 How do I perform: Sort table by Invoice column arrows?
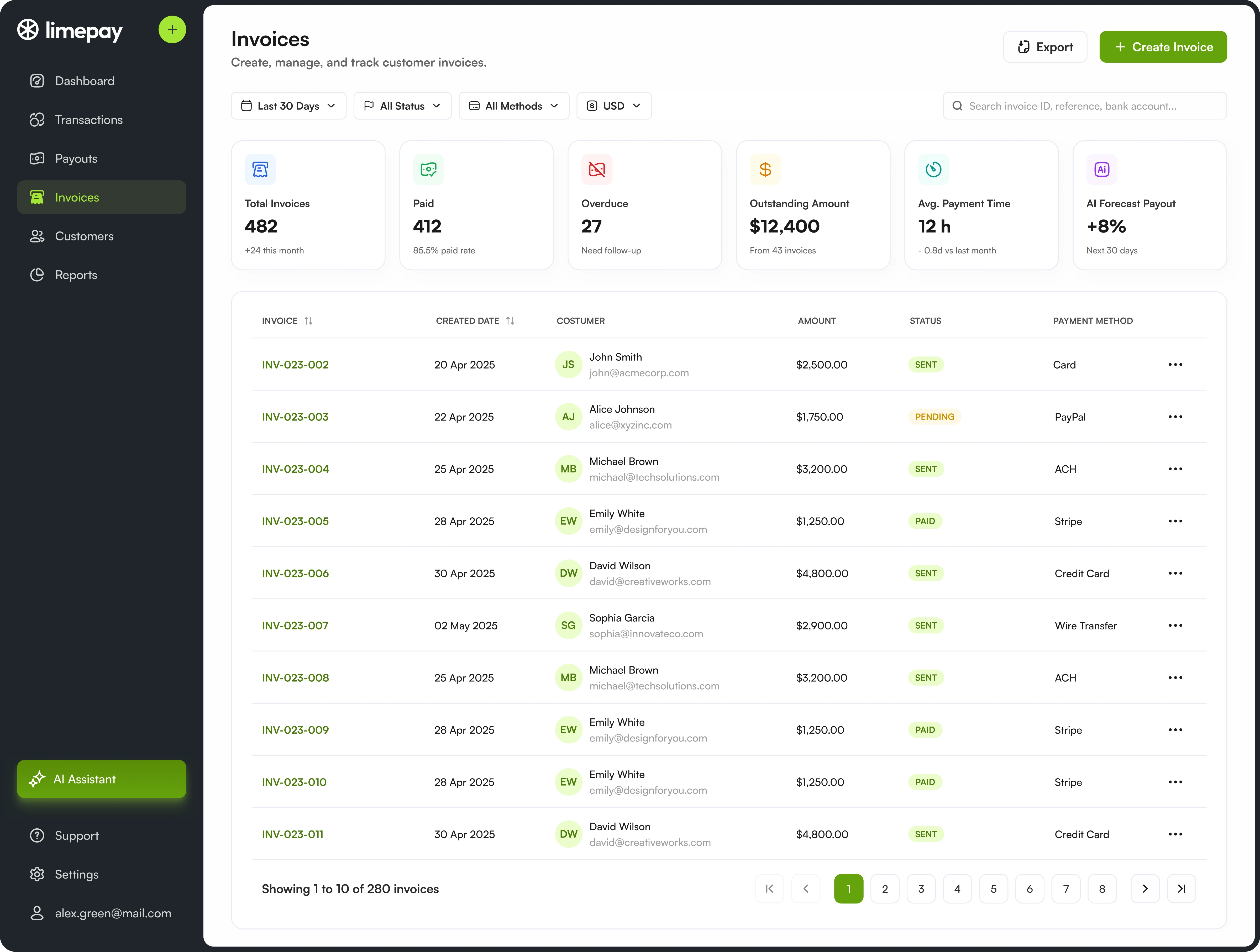click(x=308, y=321)
